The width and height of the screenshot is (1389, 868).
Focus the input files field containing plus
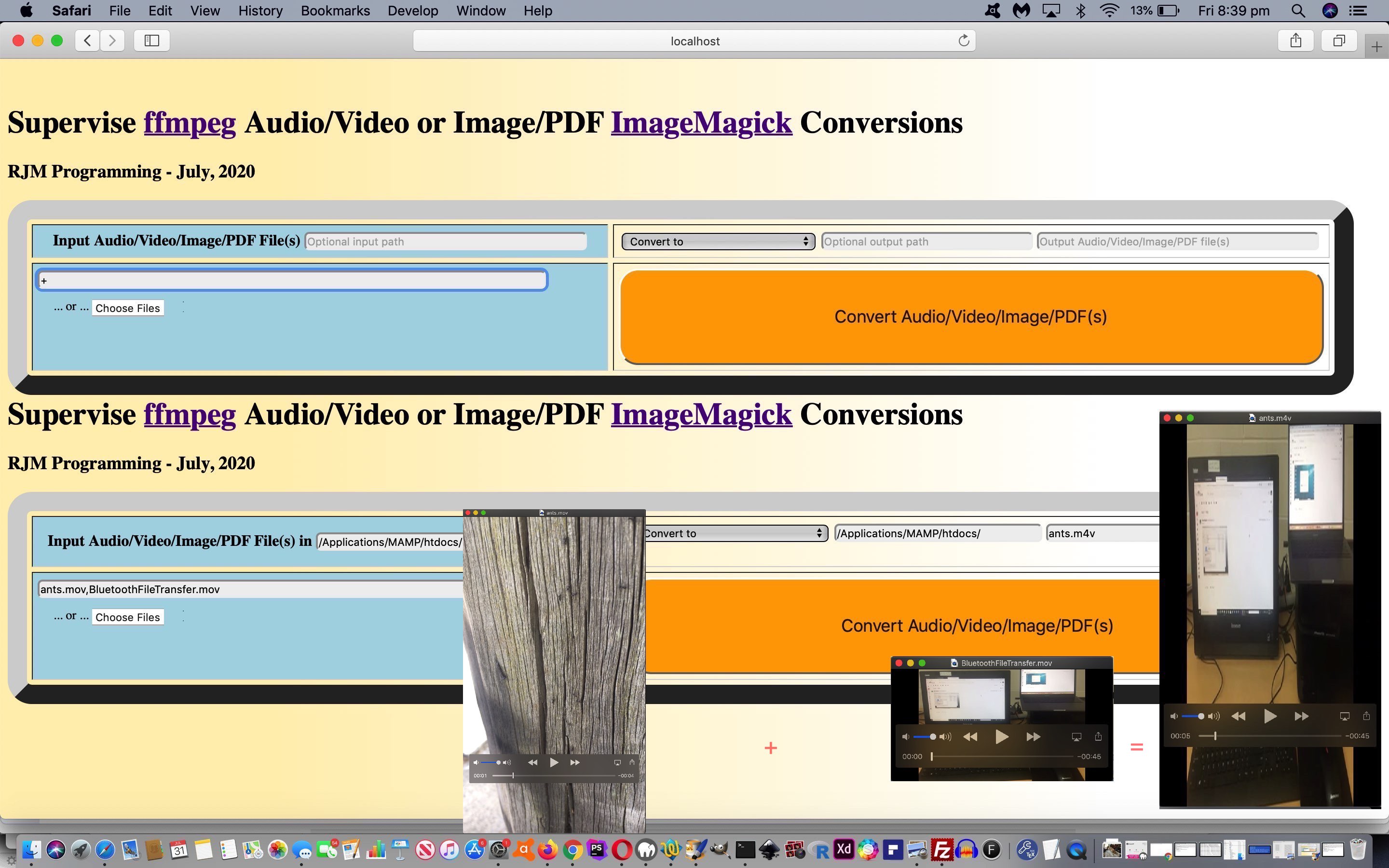pyautogui.click(x=292, y=280)
